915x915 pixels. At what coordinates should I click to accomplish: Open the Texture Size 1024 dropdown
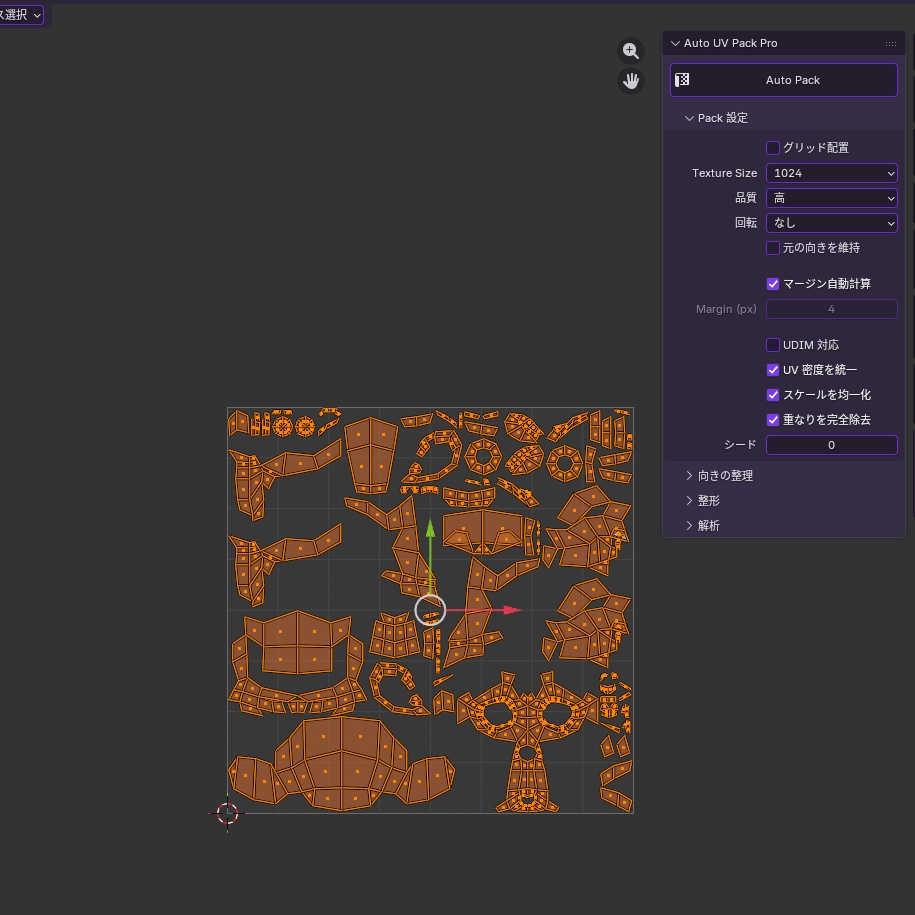tap(831, 173)
